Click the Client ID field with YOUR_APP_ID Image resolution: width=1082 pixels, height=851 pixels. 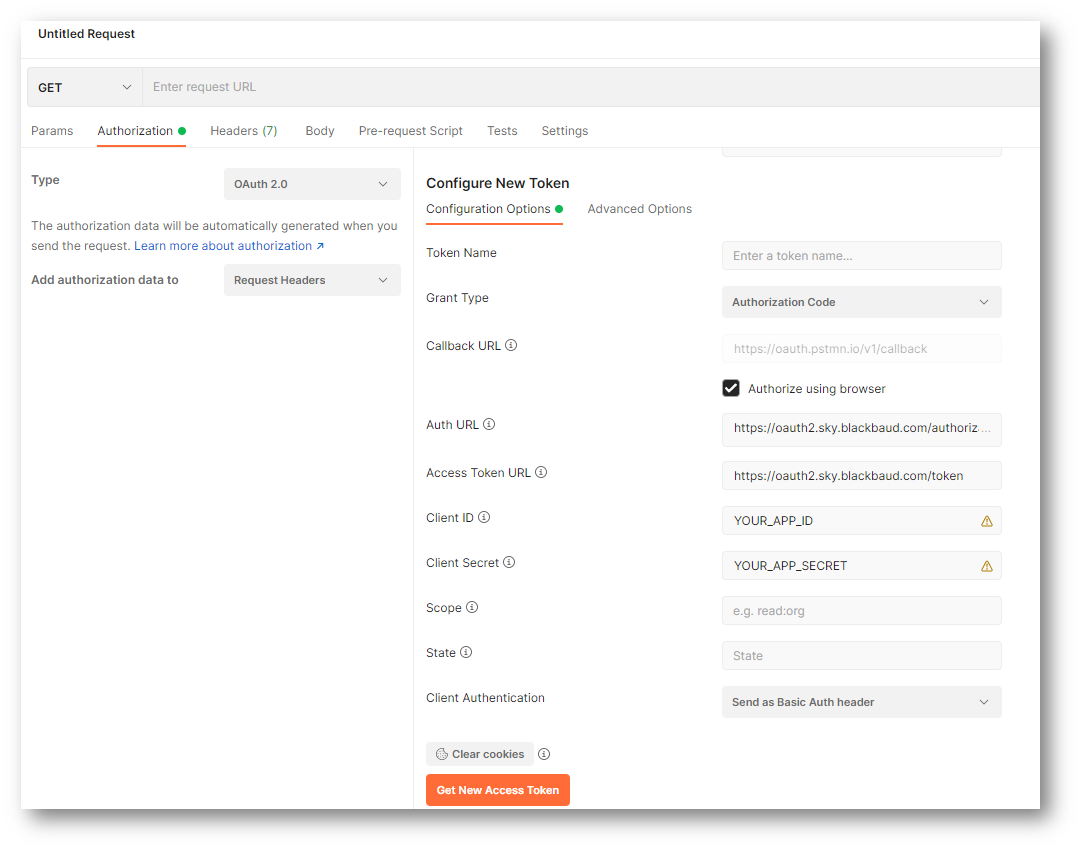861,520
